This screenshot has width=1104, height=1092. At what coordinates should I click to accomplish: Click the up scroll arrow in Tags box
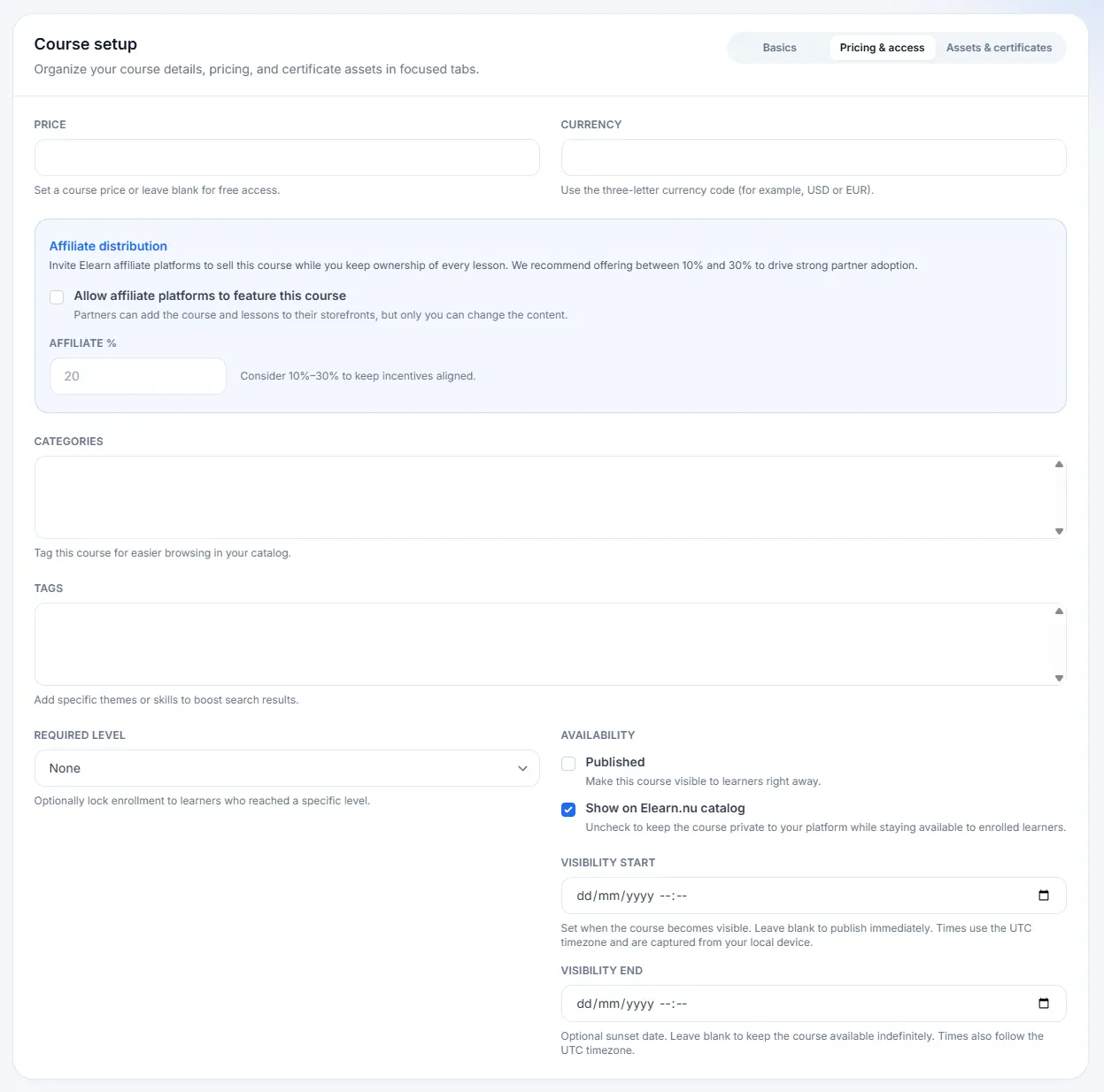[x=1059, y=611]
